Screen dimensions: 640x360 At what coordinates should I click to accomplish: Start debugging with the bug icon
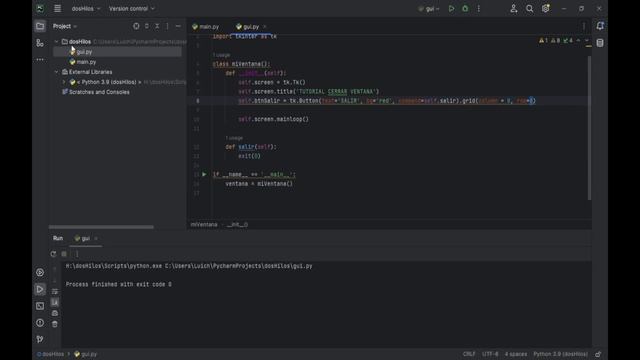465,9
